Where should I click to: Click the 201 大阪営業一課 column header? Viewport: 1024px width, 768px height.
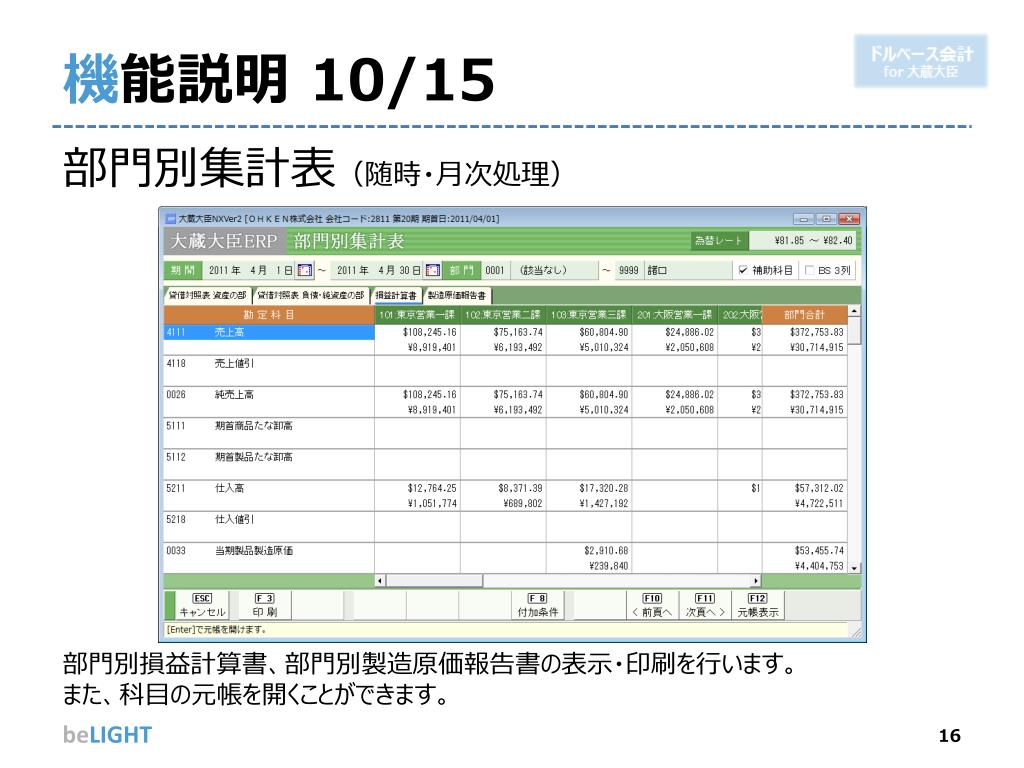(x=675, y=315)
